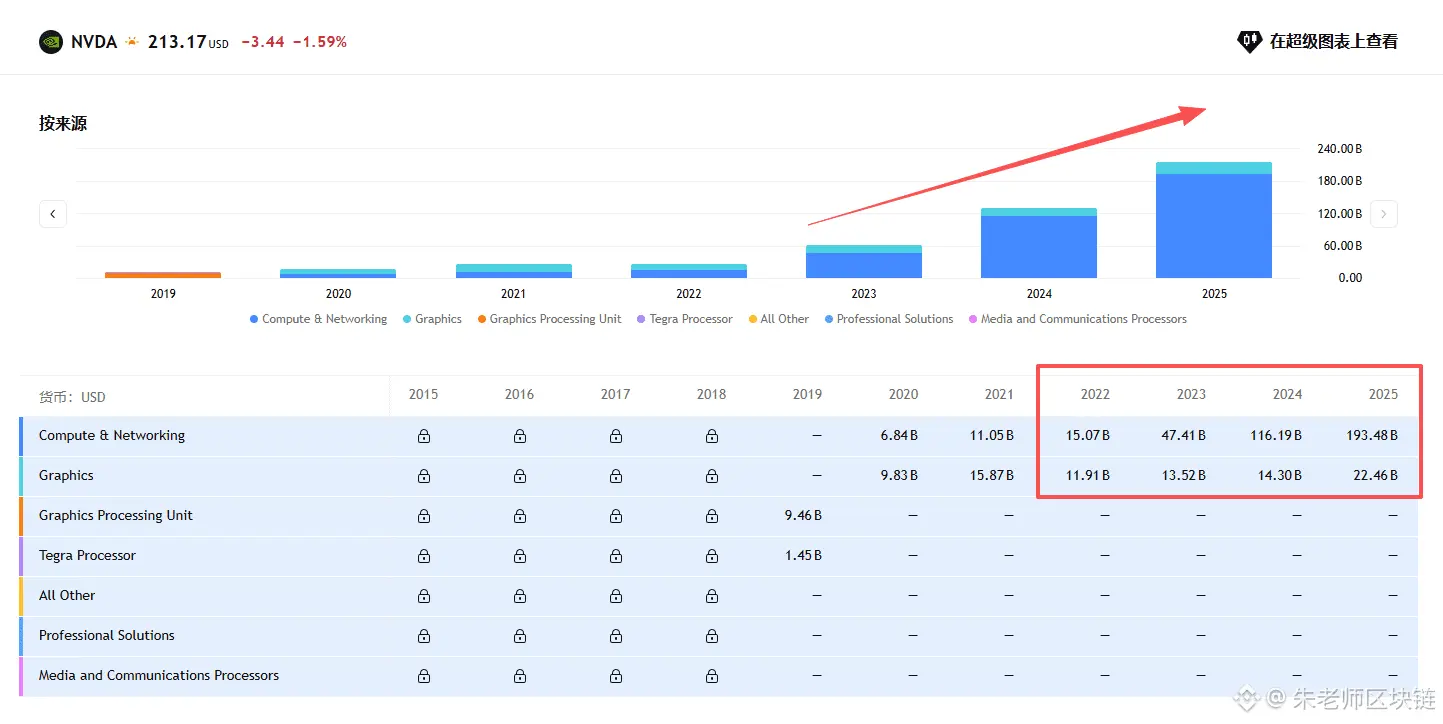Image resolution: width=1443 pixels, height=724 pixels.
Task: Click the 2018 lock in Media and Communications Processors row
Action: [712, 676]
